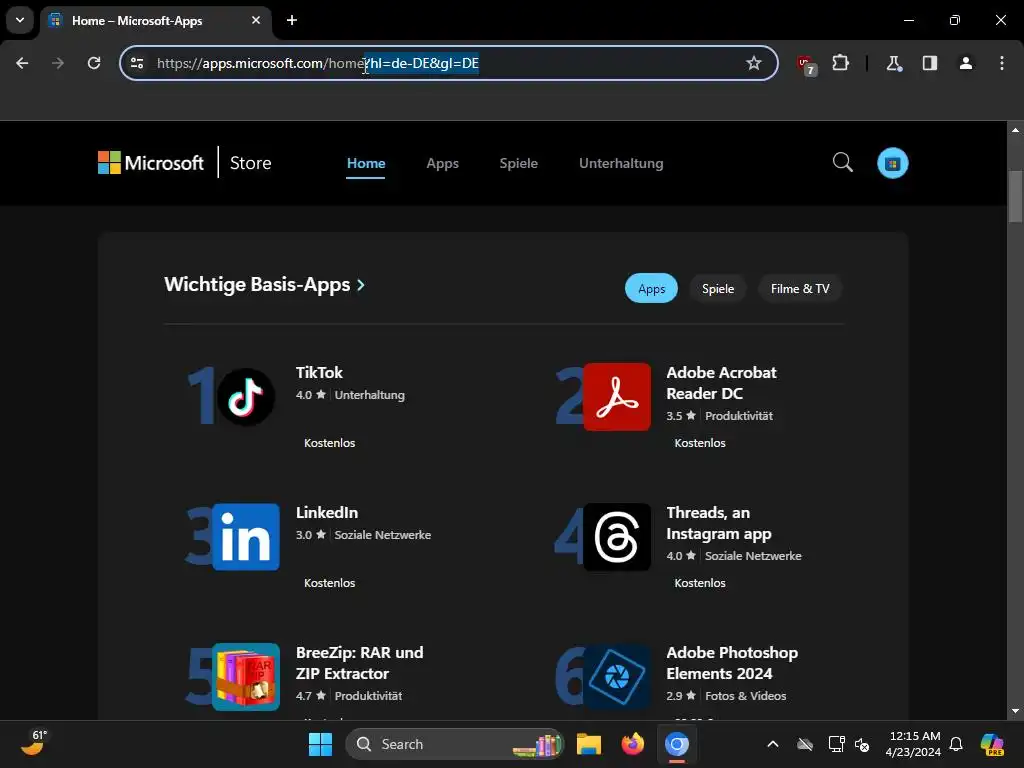The image size is (1024, 768).
Task: Open site information icon in address bar
Action: pos(137,63)
